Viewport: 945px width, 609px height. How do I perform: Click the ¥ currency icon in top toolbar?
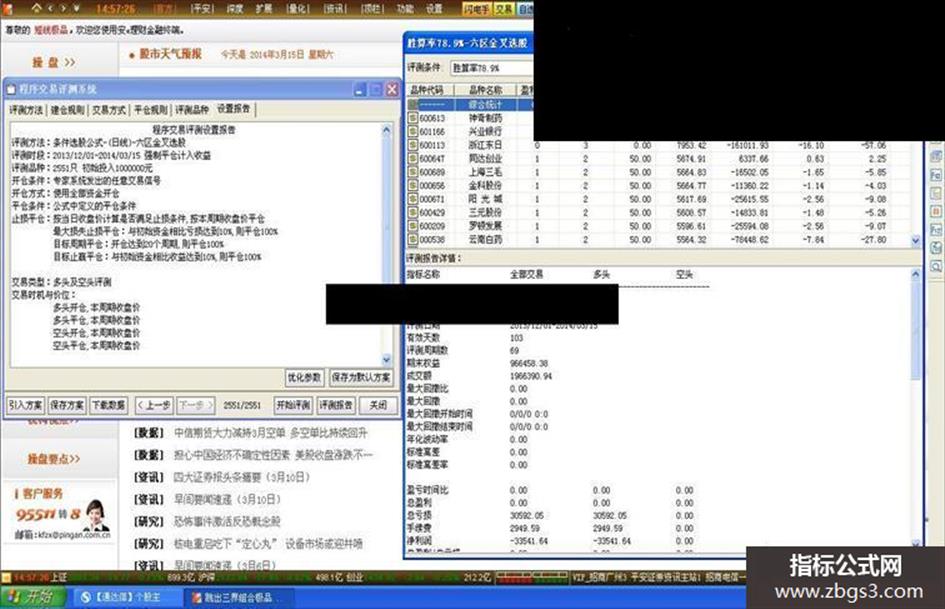pyautogui.click(x=77, y=8)
